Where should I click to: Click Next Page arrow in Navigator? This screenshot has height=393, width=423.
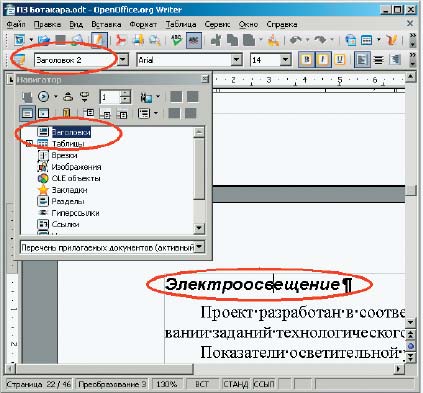coord(85,97)
